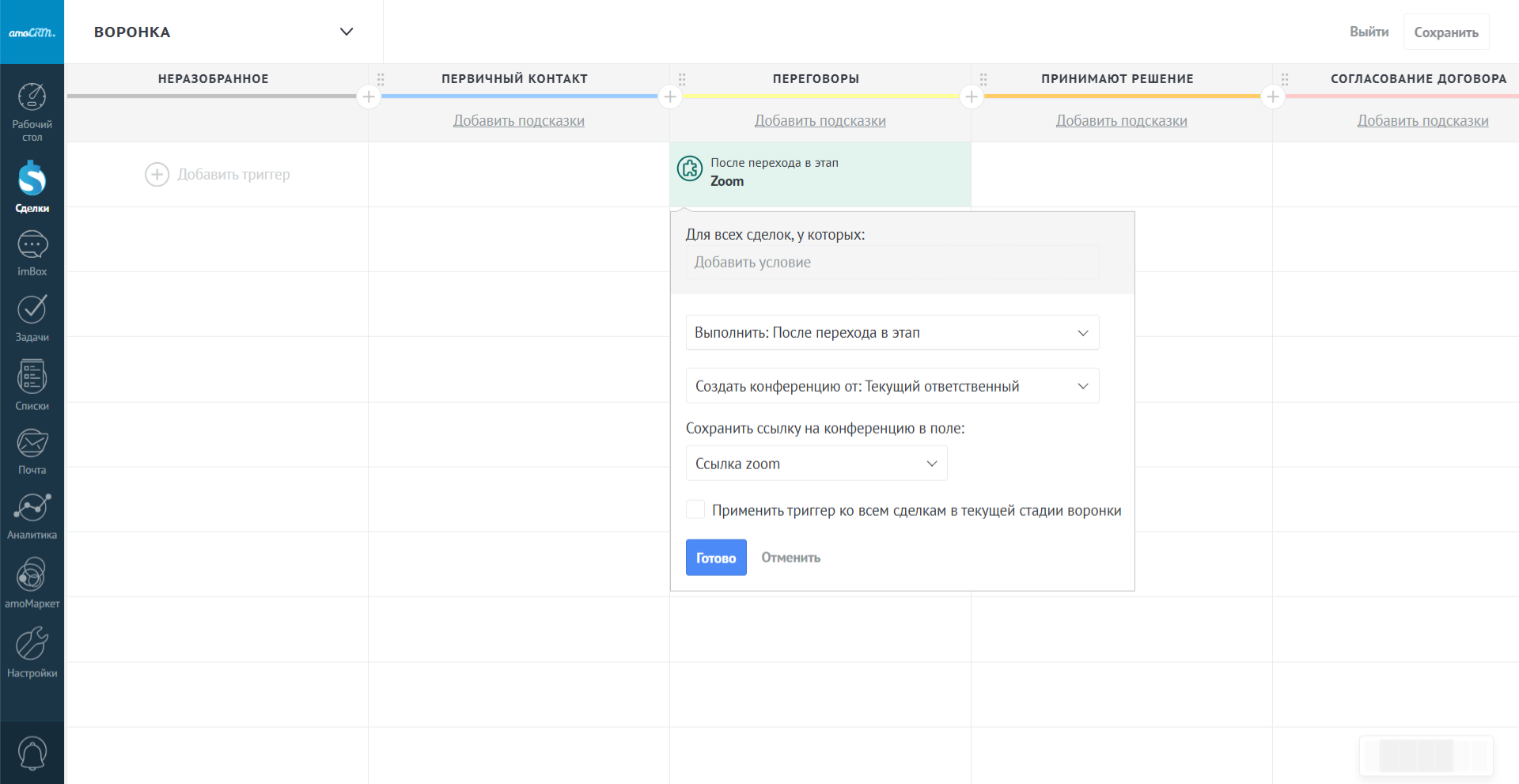Open Ссылка zoom field dropdown
Viewport: 1519px width, 784px height.
pos(816,464)
